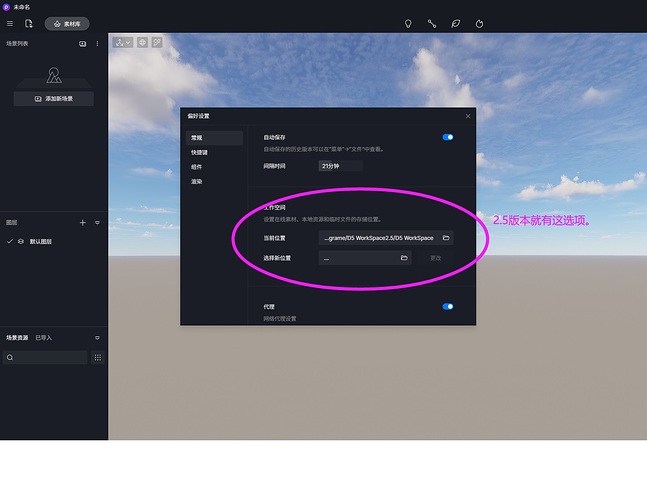This screenshot has height=500, width=647.
Task: Browse folder for 选择新位置
Action: [x=404, y=258]
